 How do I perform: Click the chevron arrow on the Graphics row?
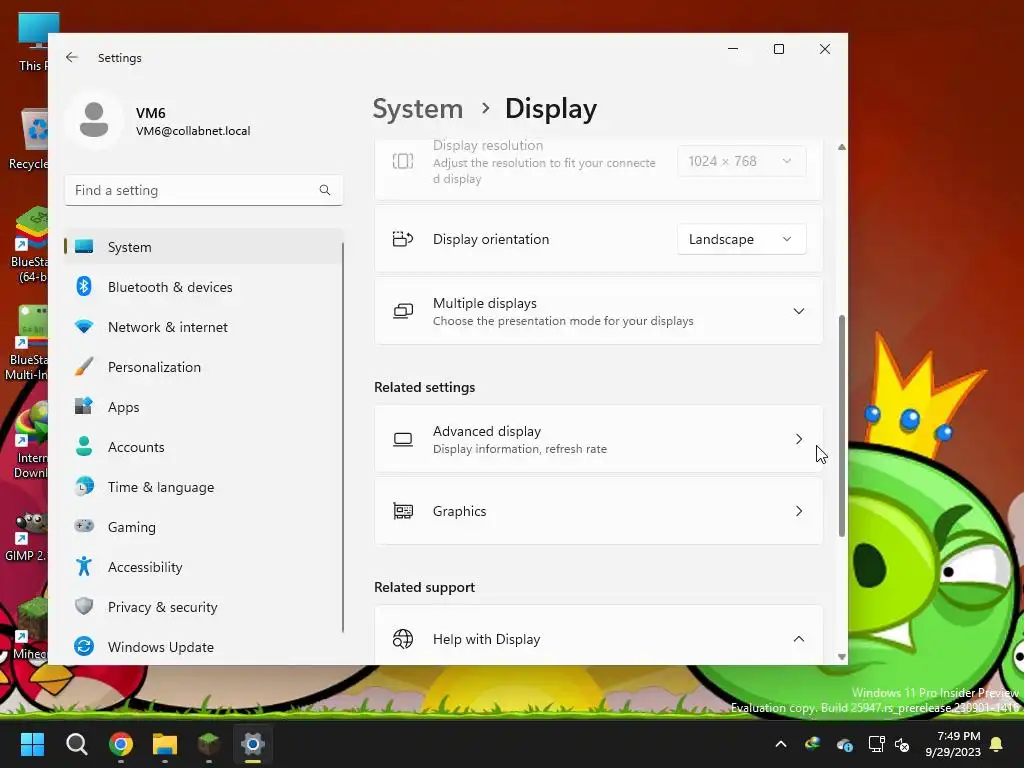click(x=799, y=511)
